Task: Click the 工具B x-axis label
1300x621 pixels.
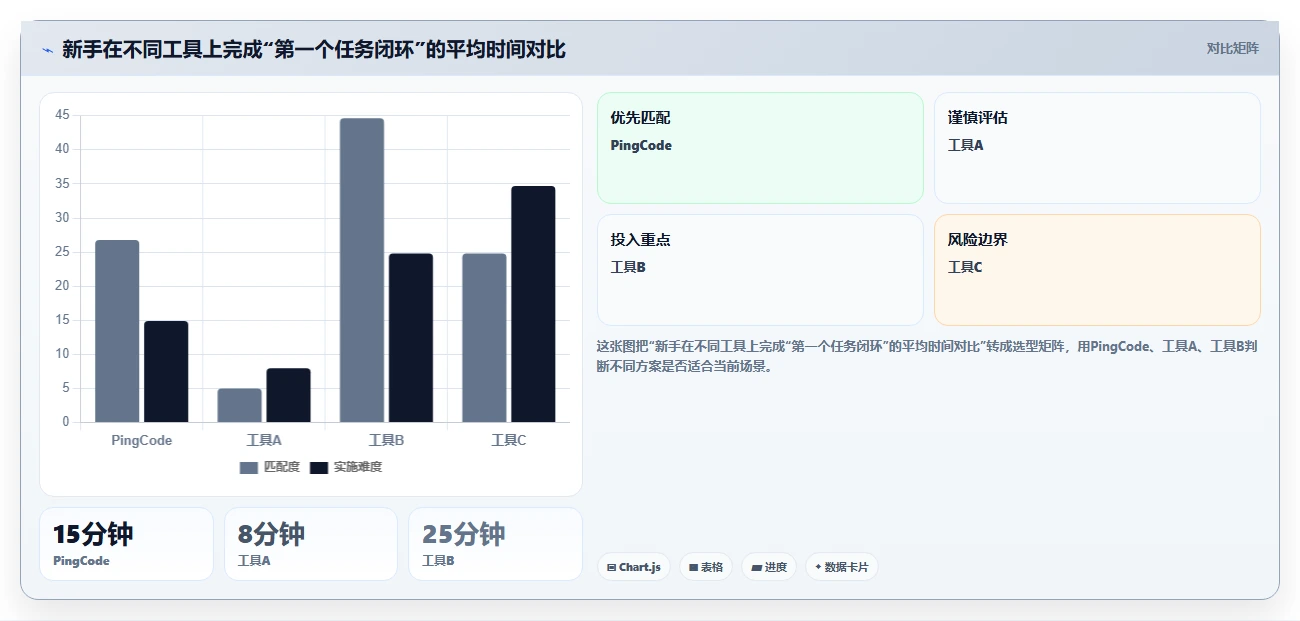Action: 386,440
